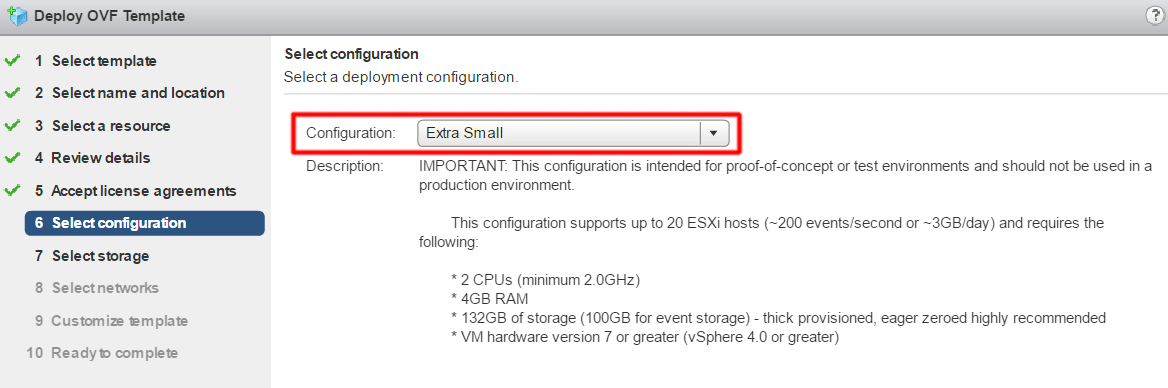Go to step 2 Select name and location

coord(130,93)
